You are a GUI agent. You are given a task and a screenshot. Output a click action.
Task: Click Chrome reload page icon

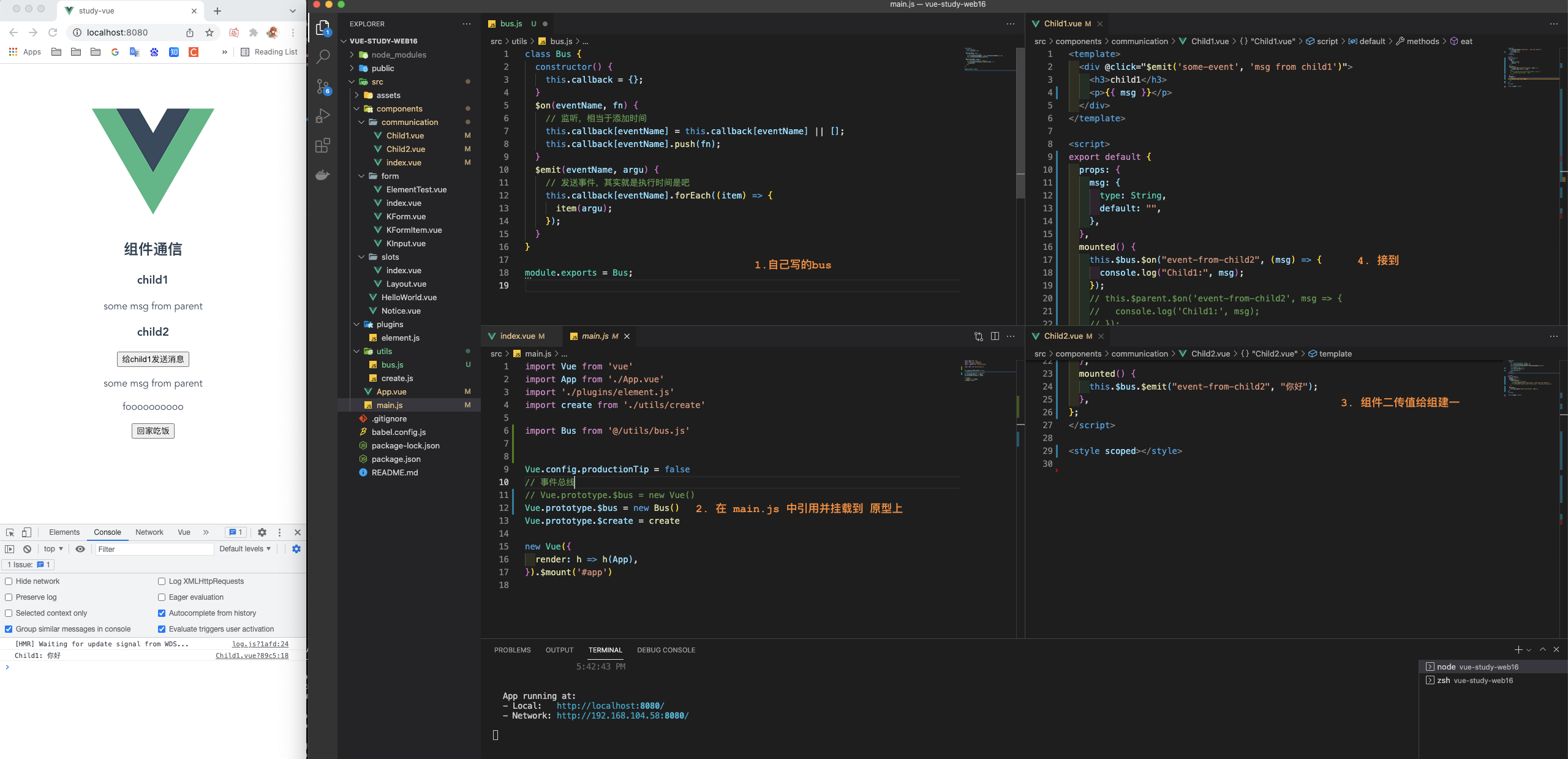53,32
